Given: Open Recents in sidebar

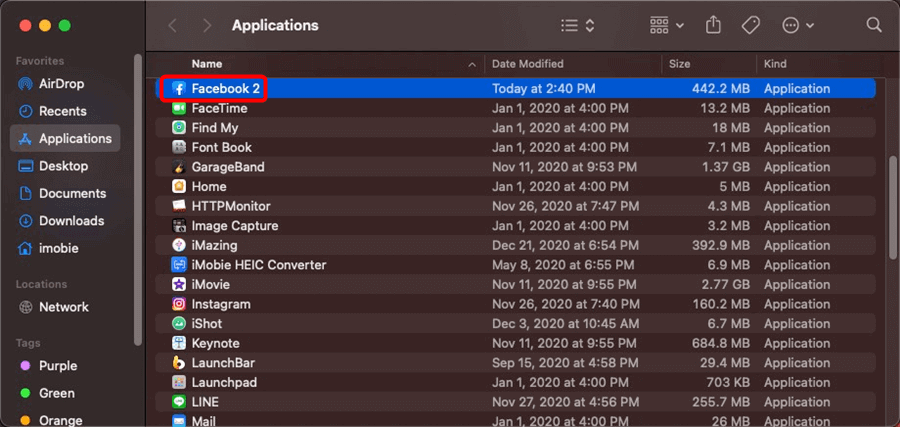Looking at the screenshot, I should point(63,111).
